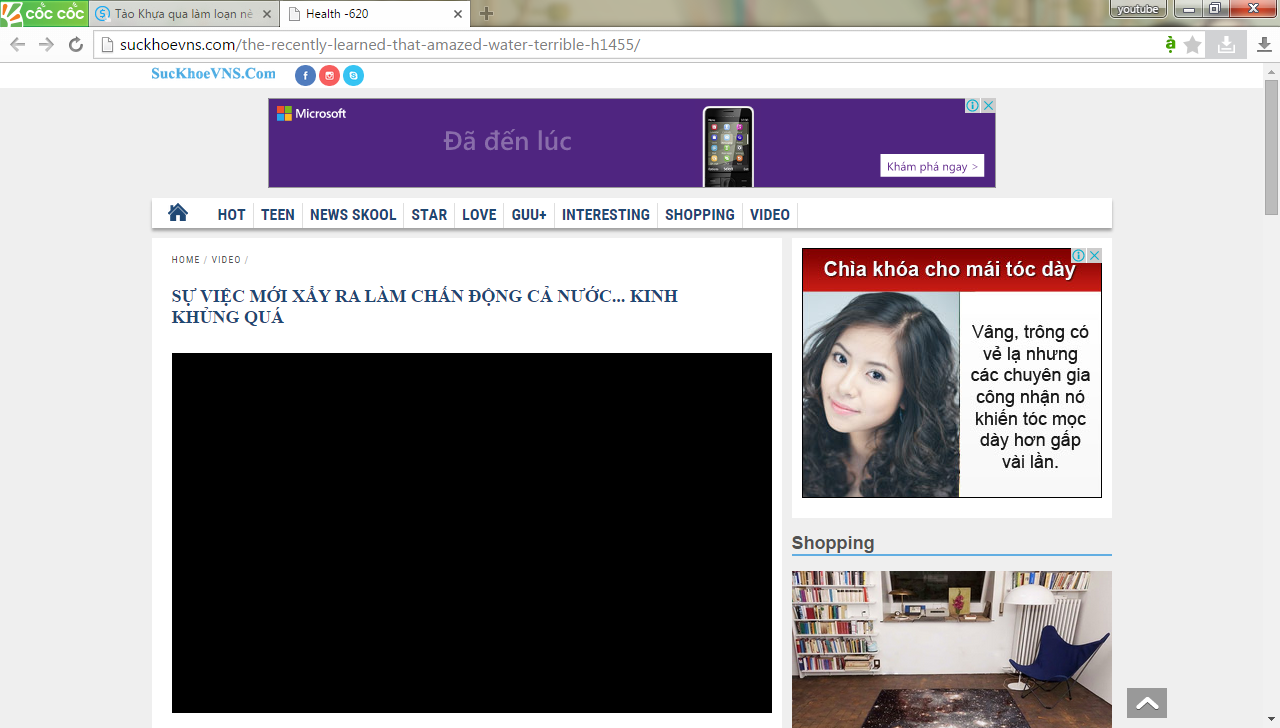Screen dimensions: 1280x728
Task: Click the SucKhoeVNS.Com site logo
Action: tap(213, 73)
